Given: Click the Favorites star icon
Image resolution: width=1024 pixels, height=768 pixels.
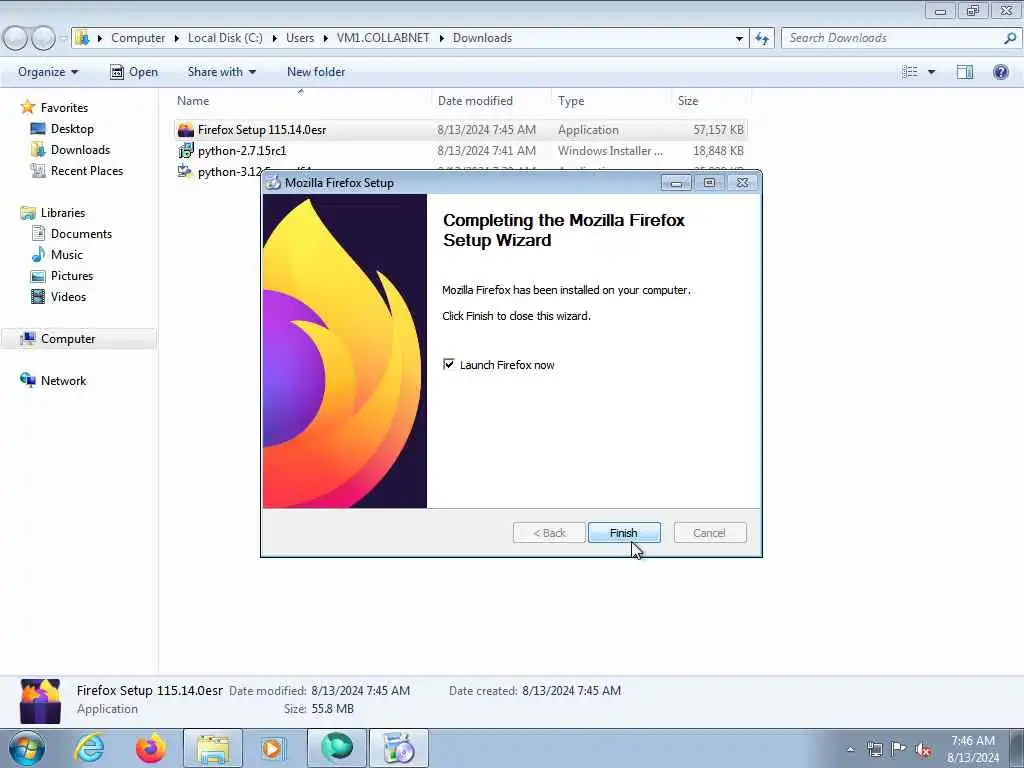Looking at the screenshot, I should 27,107.
